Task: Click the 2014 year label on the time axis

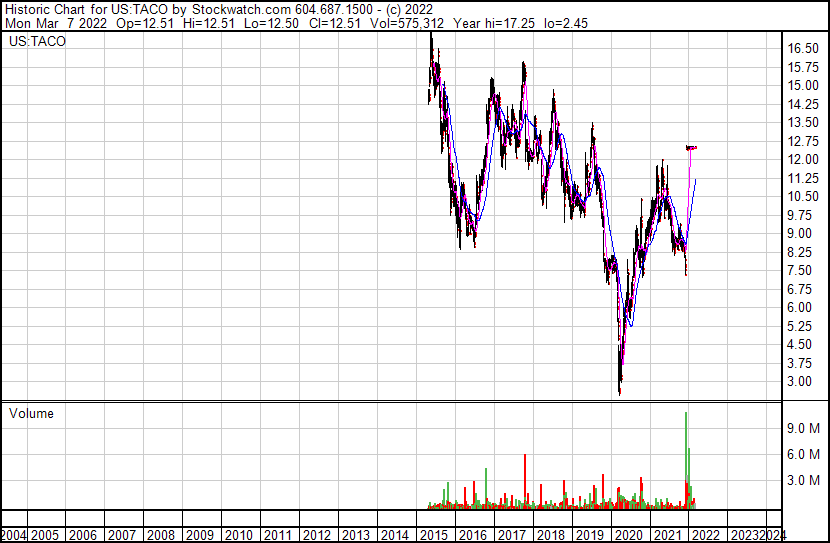Action: [x=395, y=535]
